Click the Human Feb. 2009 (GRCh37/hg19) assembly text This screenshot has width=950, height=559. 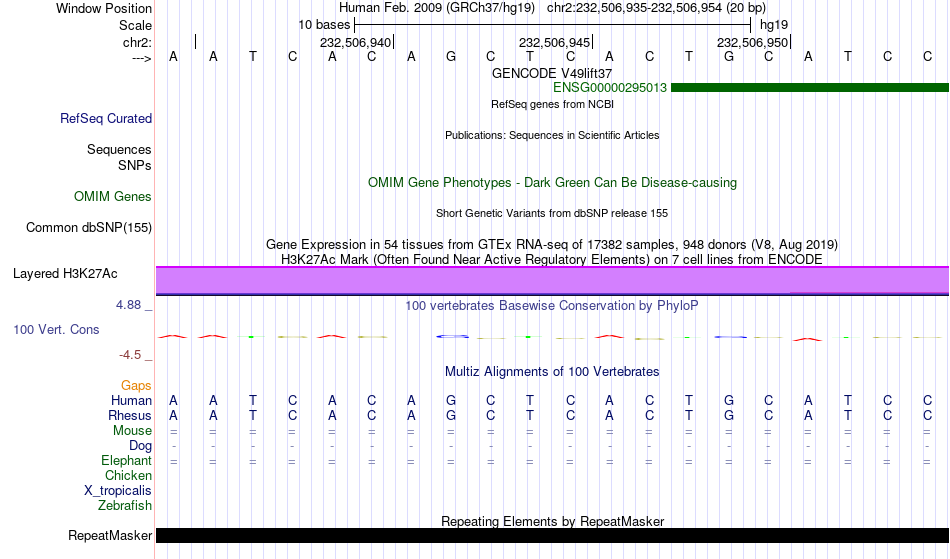[x=437, y=8]
